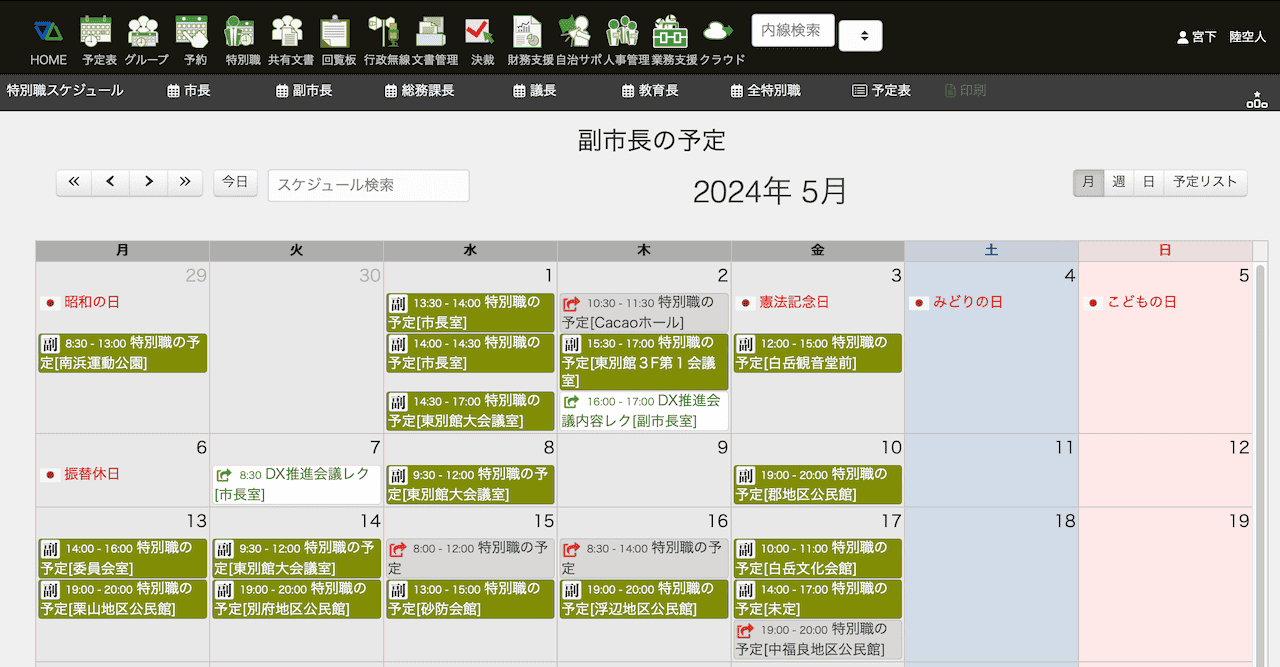Image resolution: width=1280 pixels, height=667 pixels.
Task: Switch calendar to 週 view
Action: (x=1118, y=182)
